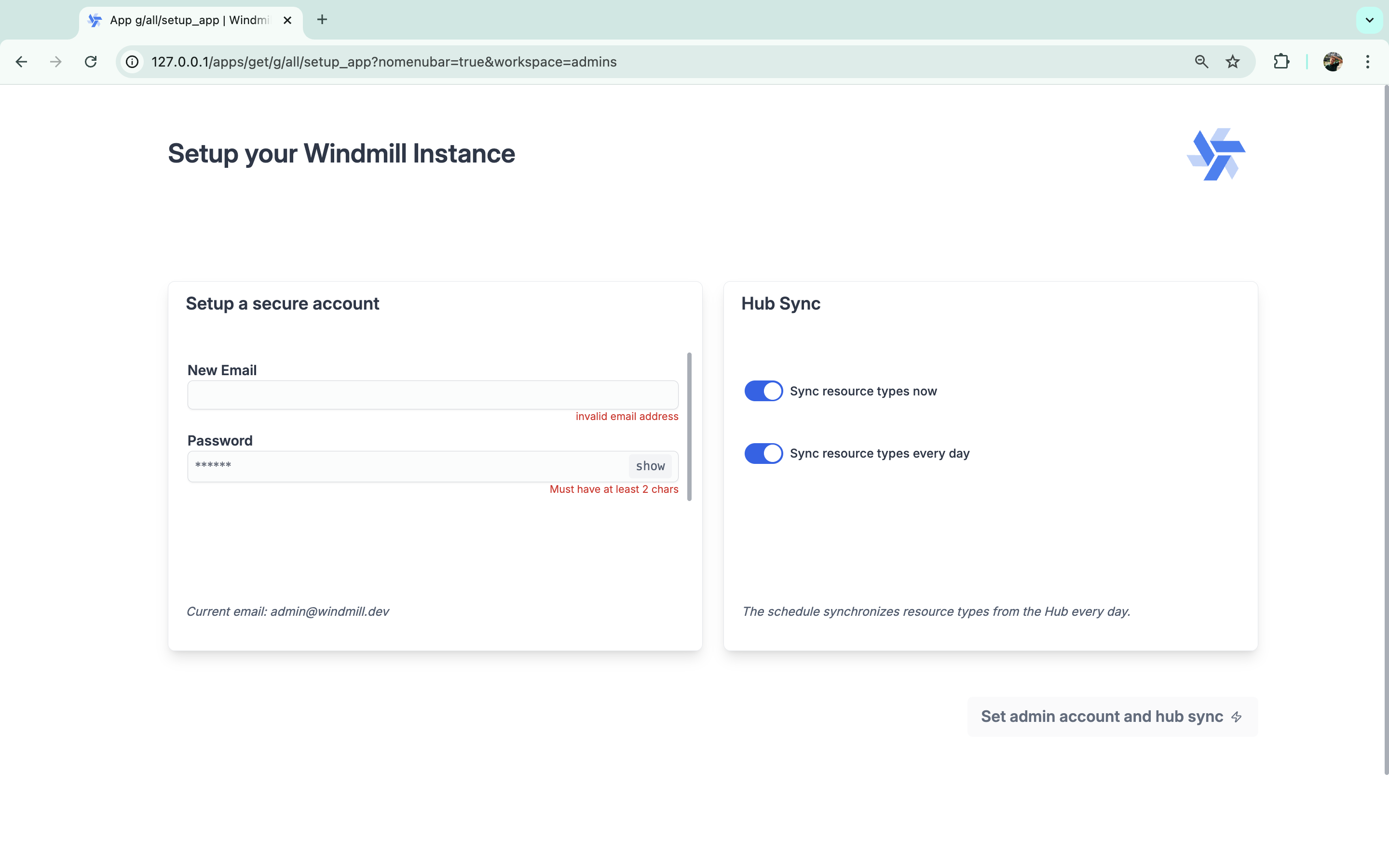Bookmark the page using the star icon
This screenshot has width=1389, height=868.
1232,61
